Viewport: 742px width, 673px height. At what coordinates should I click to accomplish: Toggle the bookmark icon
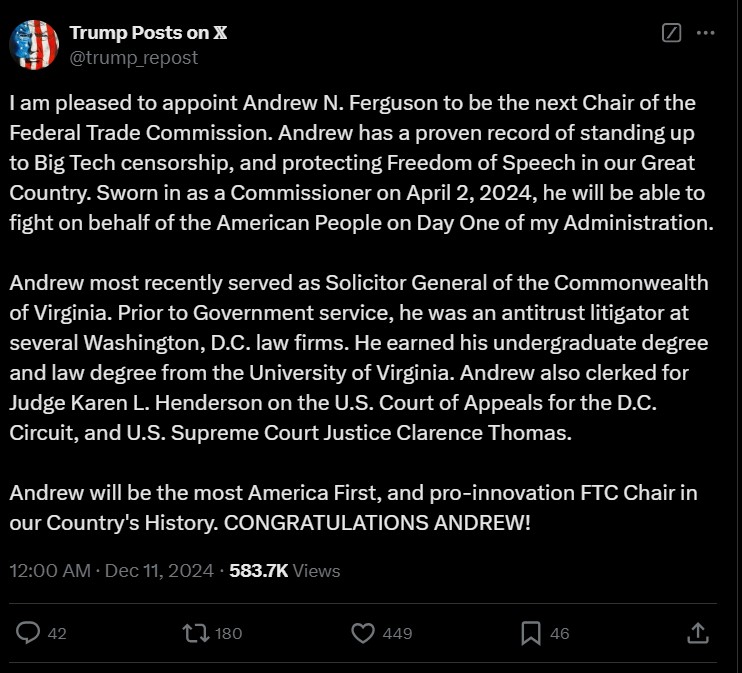pos(531,632)
